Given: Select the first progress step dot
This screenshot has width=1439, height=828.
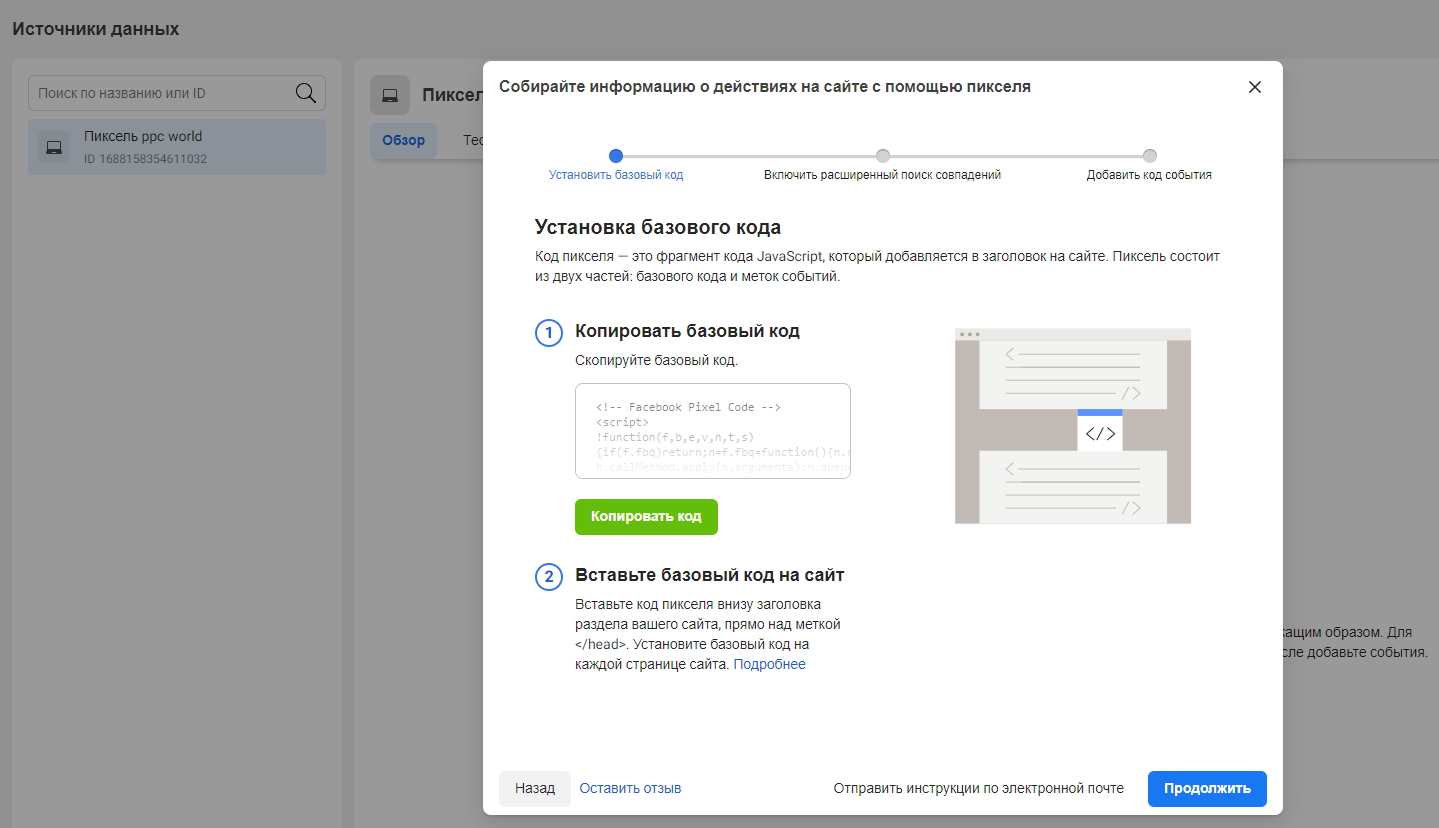Looking at the screenshot, I should click(616, 156).
